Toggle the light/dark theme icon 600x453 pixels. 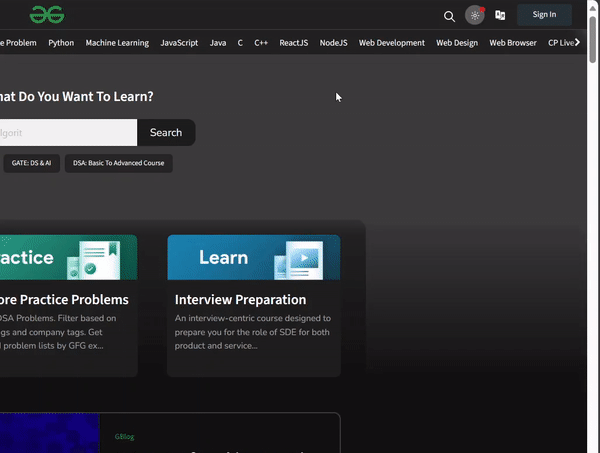click(474, 15)
